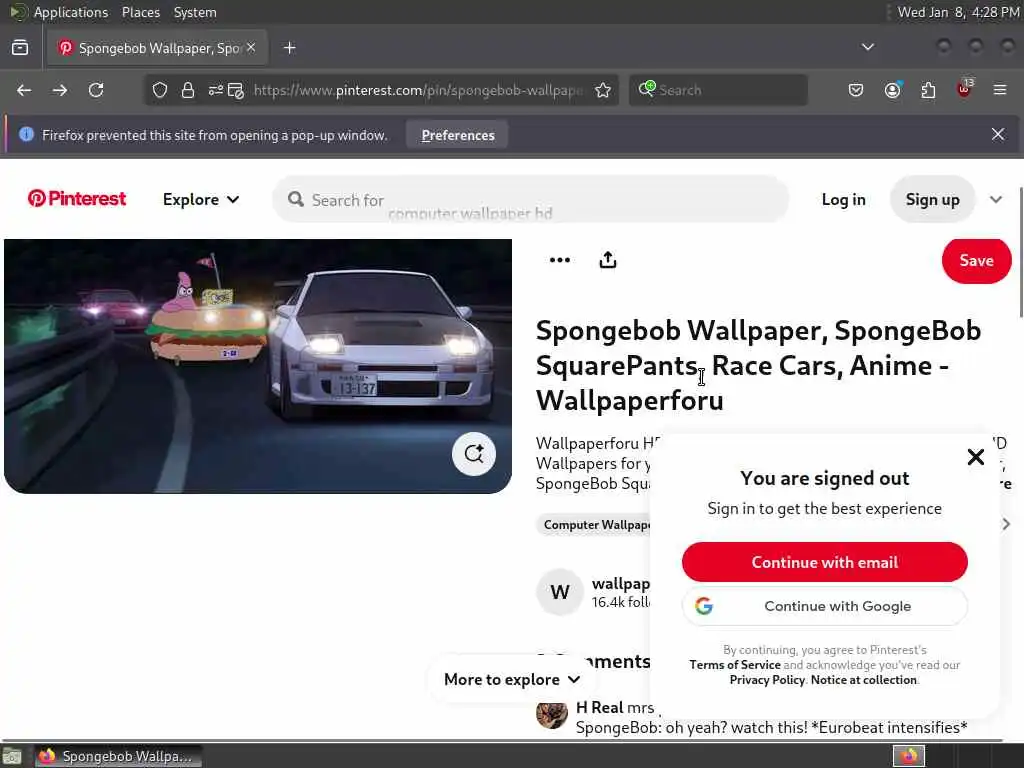This screenshot has width=1024, height=768.
Task: Choose Continue with email
Action: [x=824, y=562]
